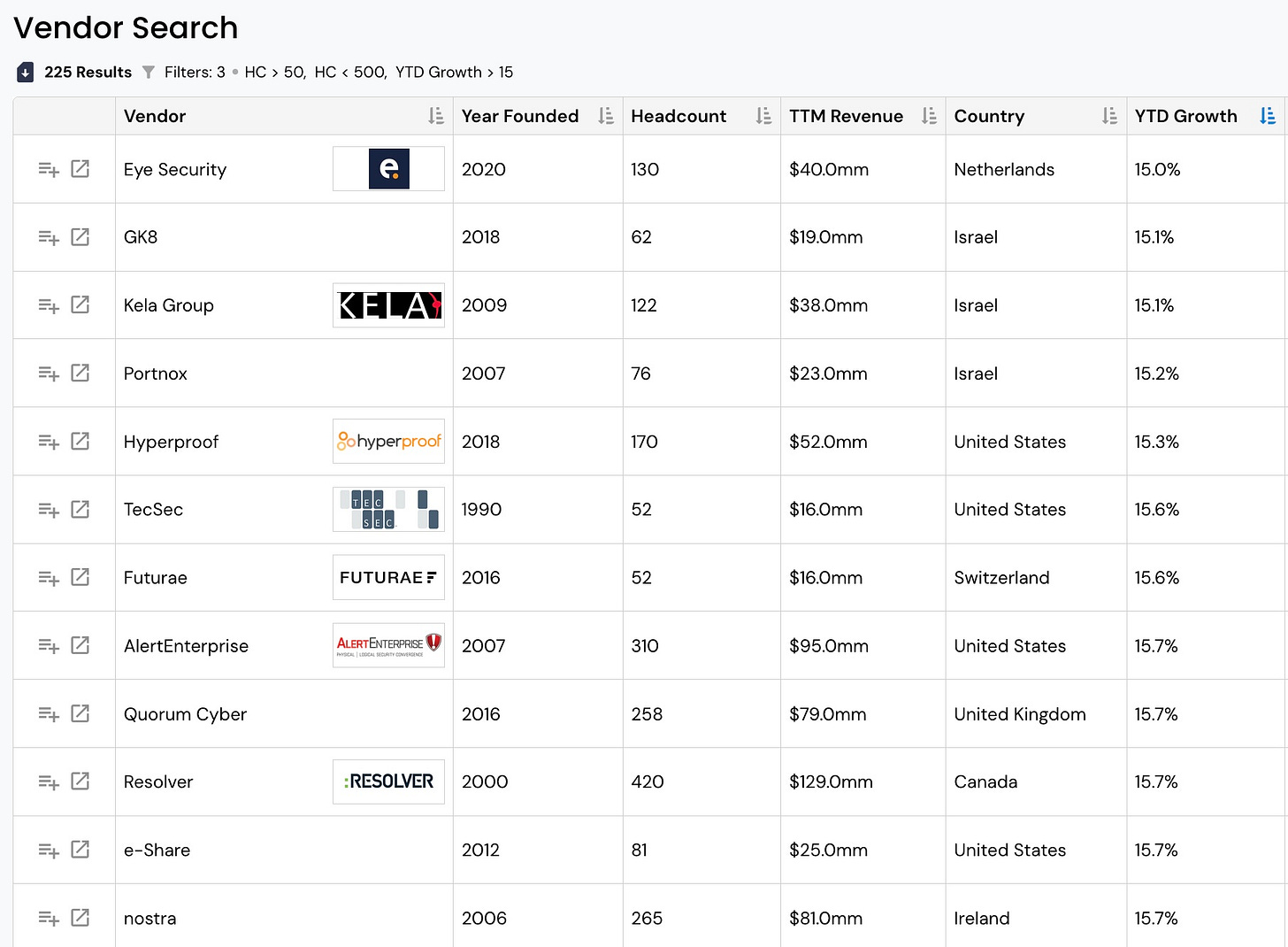Add GK8 to list

pyautogui.click(x=49, y=237)
